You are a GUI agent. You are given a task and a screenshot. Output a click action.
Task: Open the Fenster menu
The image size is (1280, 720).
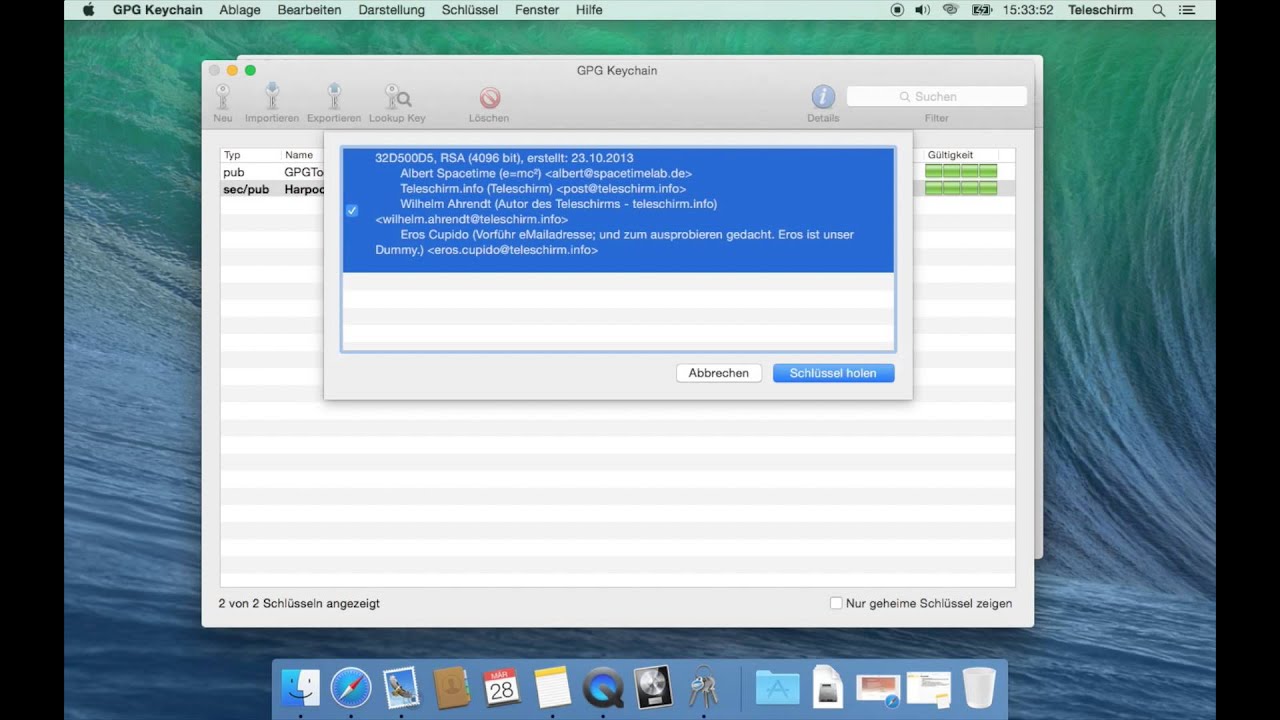coord(537,10)
